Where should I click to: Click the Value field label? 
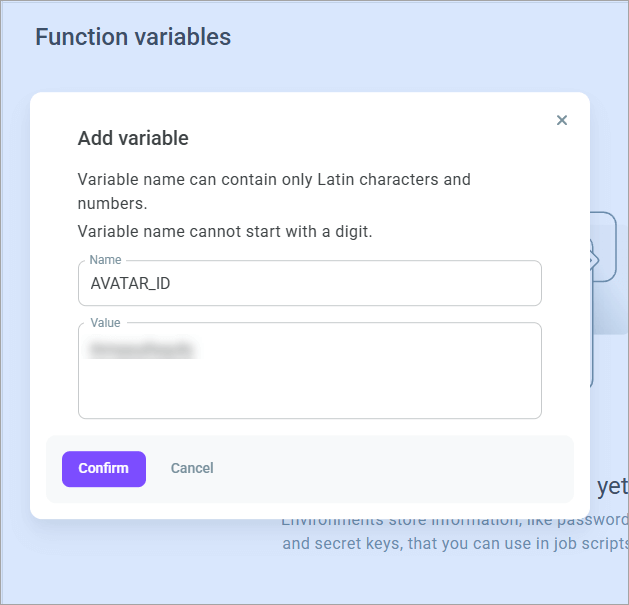click(106, 323)
